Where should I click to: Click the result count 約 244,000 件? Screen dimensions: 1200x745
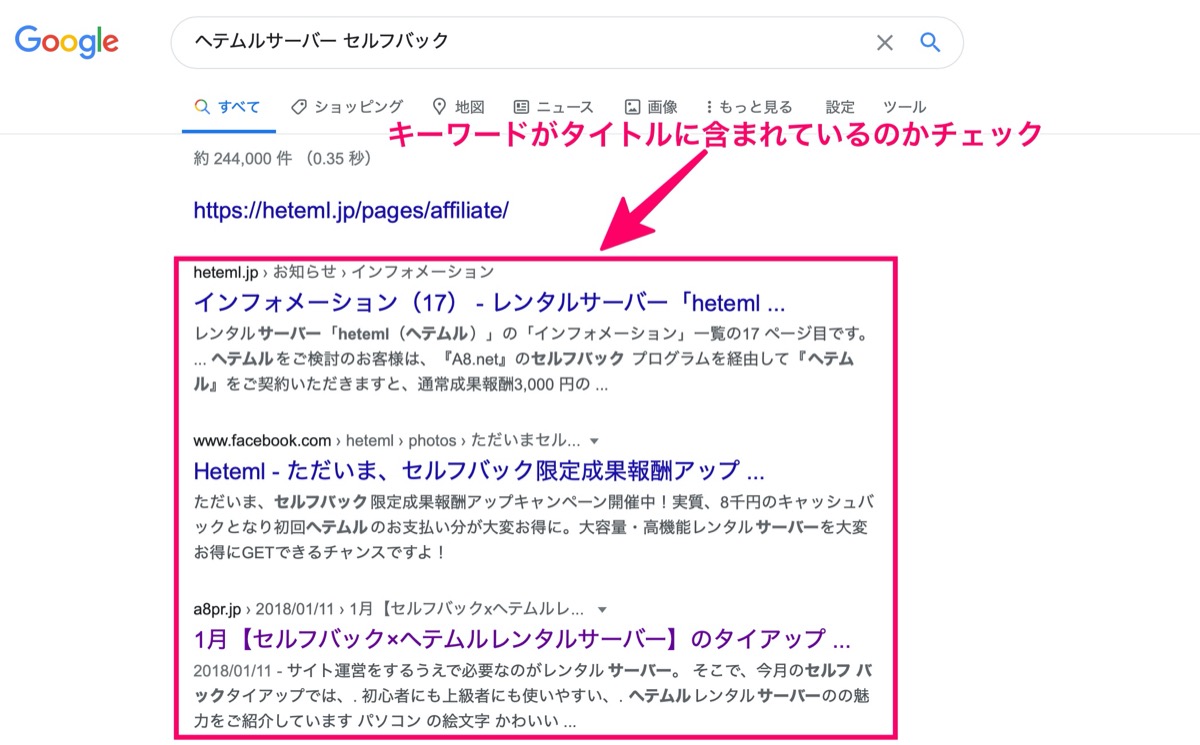(245, 158)
